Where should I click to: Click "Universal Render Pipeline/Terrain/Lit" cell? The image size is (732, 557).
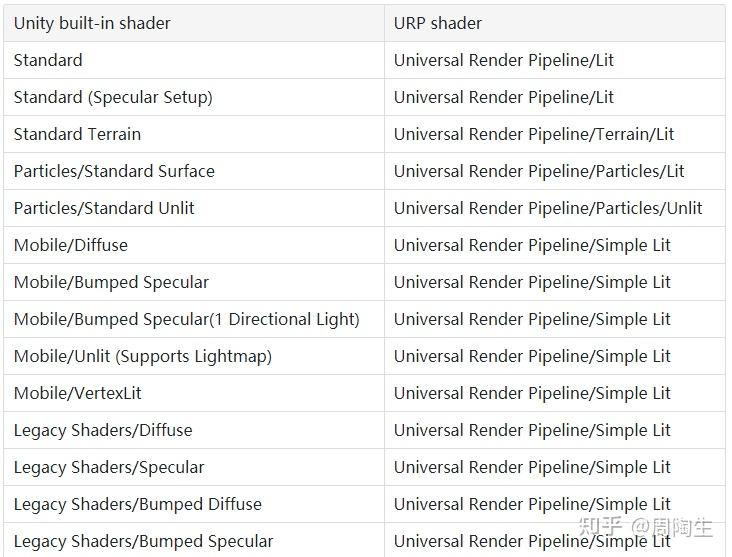[534, 134]
